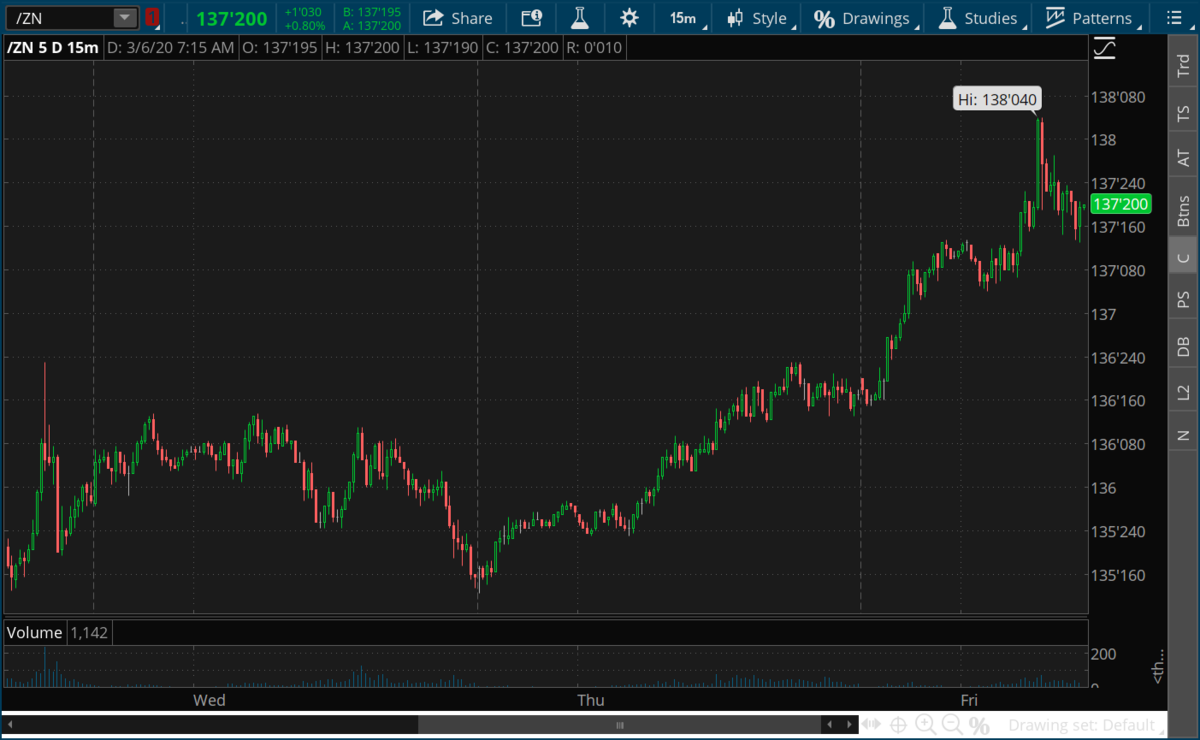Click the left arrow of the horizontal scrollbar
Viewport: 1200px width, 740px height.
tap(10, 725)
